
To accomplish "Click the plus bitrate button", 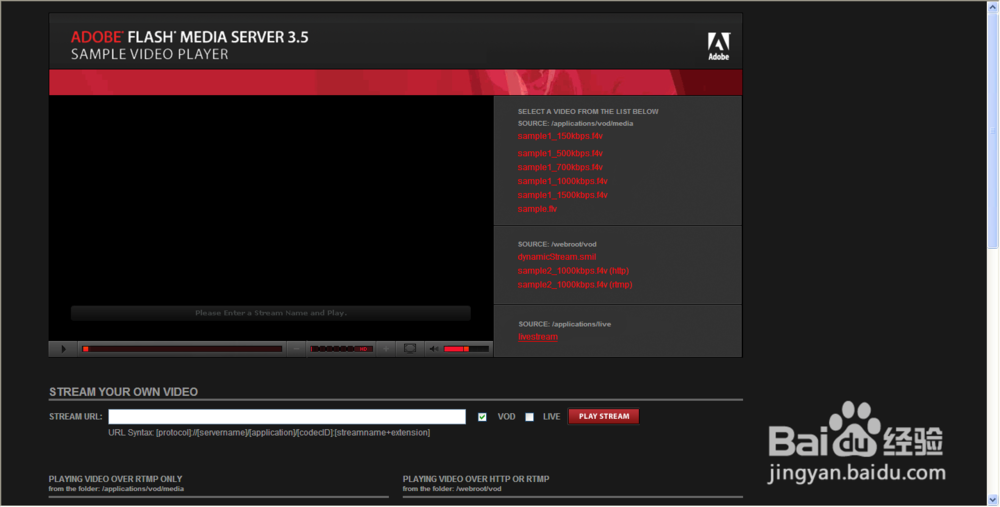I will pos(386,349).
